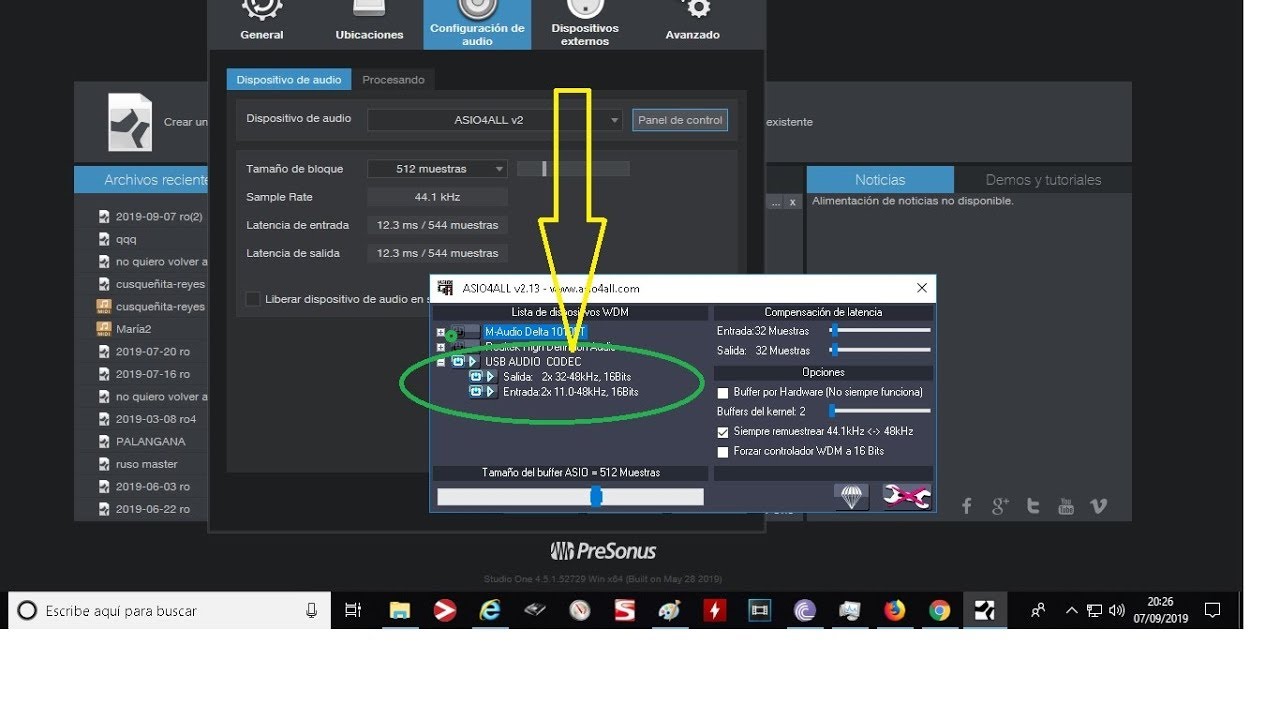The width and height of the screenshot is (1280, 720).
Task: Switch to the Dispositivo de audio tab
Action: [x=289, y=80]
